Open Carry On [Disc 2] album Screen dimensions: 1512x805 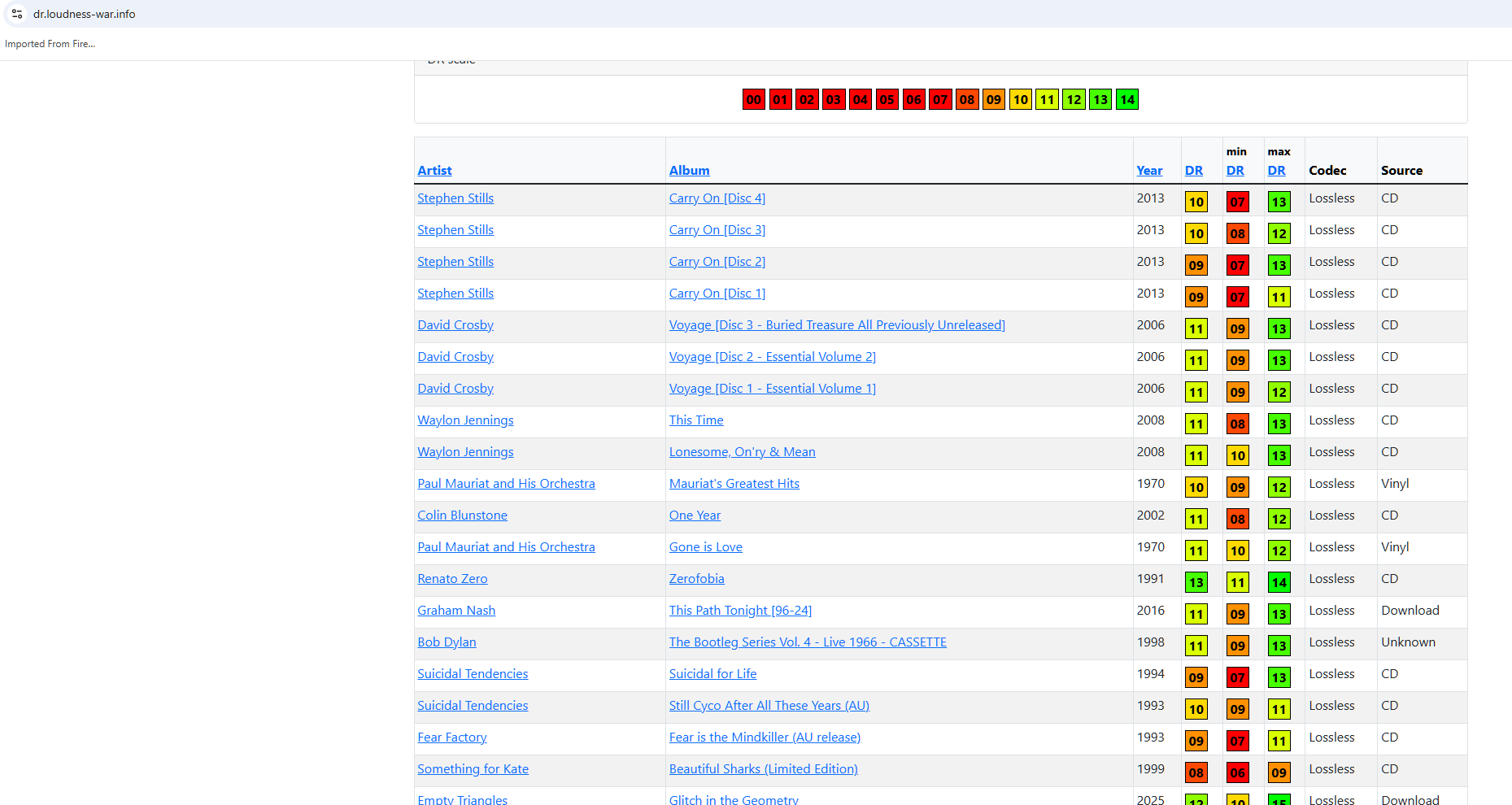717,262
